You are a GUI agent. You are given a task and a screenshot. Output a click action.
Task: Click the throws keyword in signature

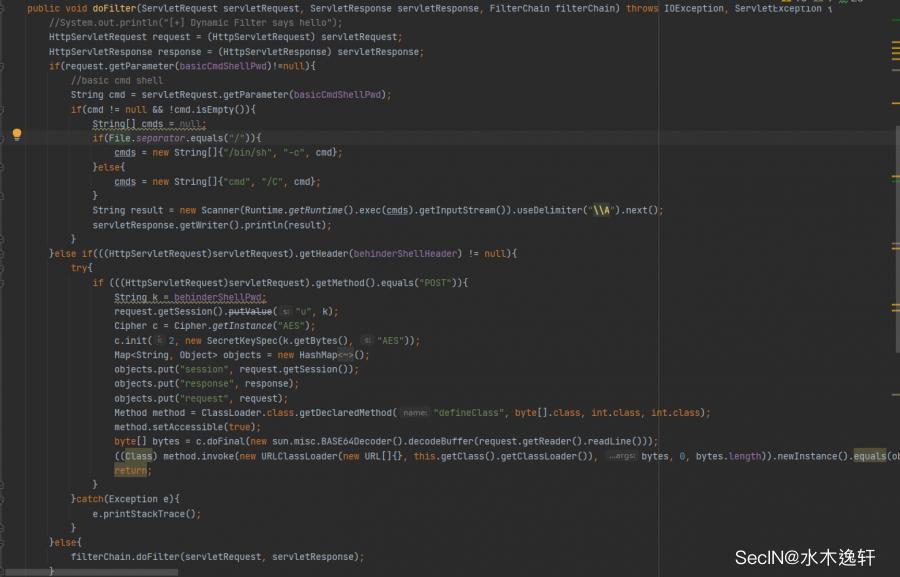642,9
